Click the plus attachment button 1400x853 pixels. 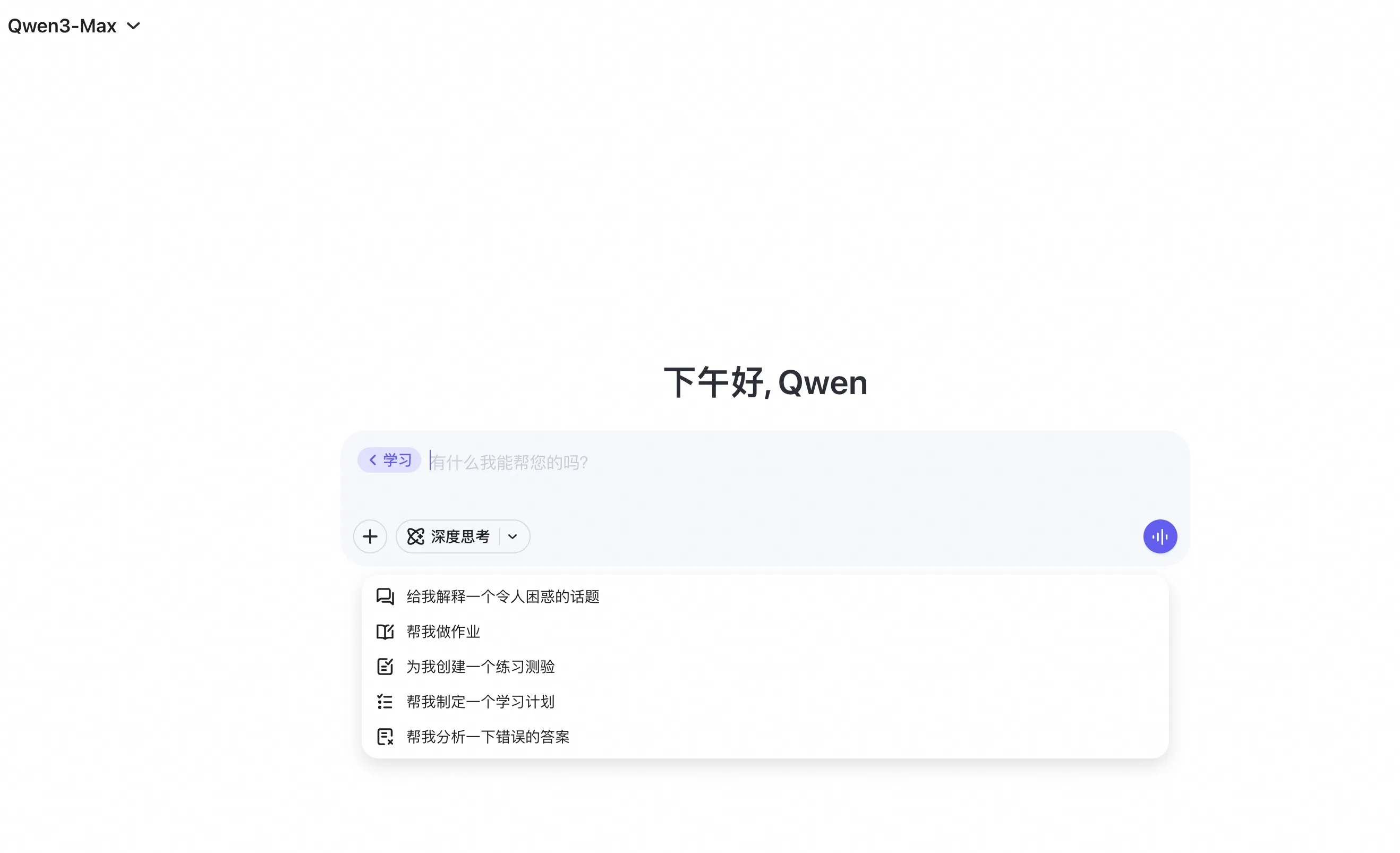(370, 536)
